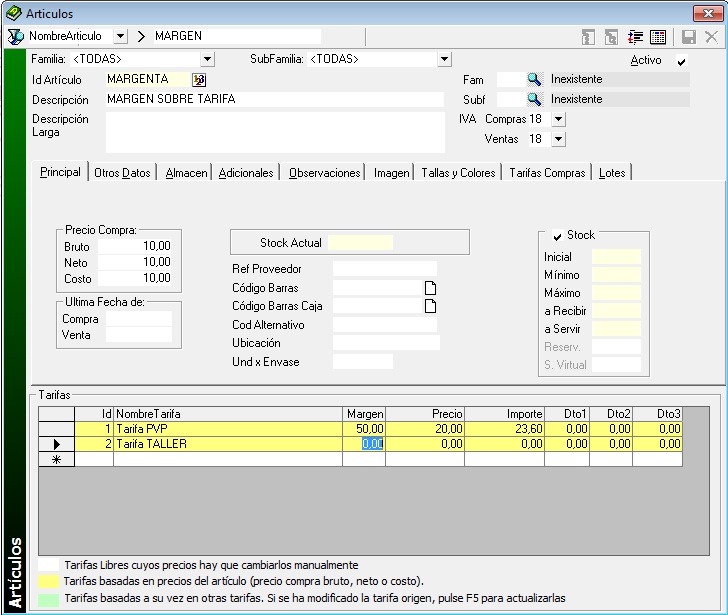Click the Stock Inicial field

pyautogui.click(x=616, y=257)
